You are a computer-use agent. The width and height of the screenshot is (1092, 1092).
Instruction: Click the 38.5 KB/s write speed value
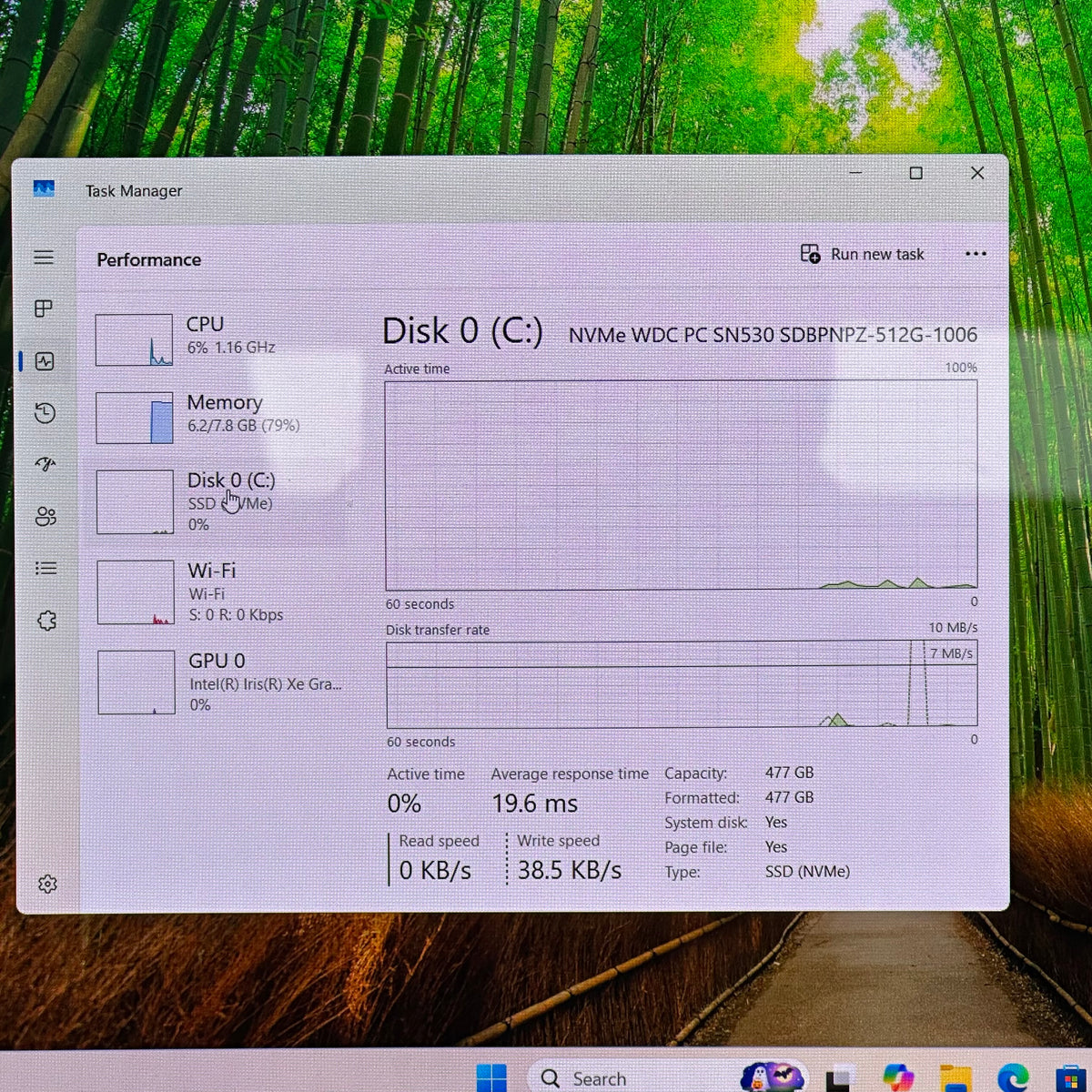[570, 870]
